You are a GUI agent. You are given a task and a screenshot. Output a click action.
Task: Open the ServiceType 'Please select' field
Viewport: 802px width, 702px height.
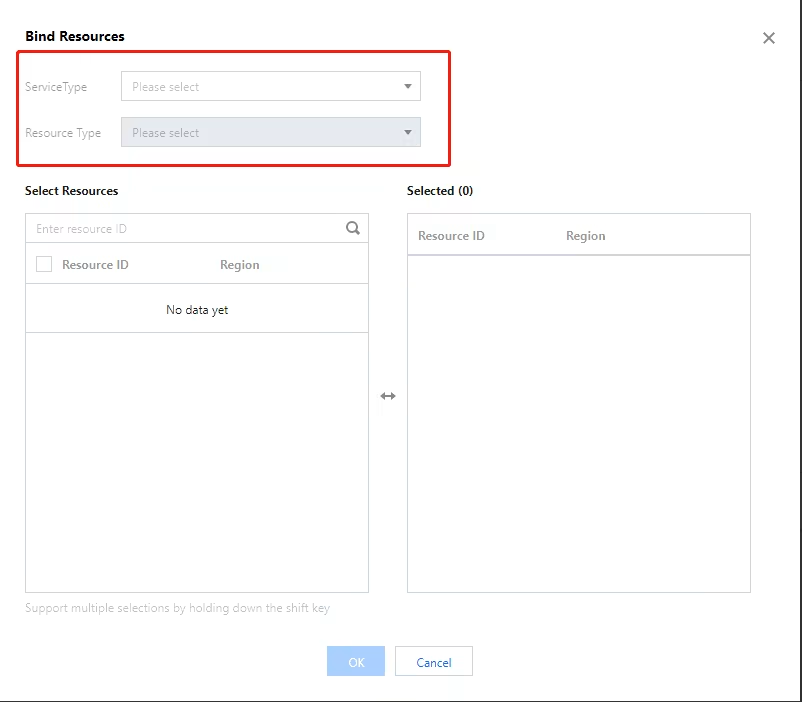260,87
